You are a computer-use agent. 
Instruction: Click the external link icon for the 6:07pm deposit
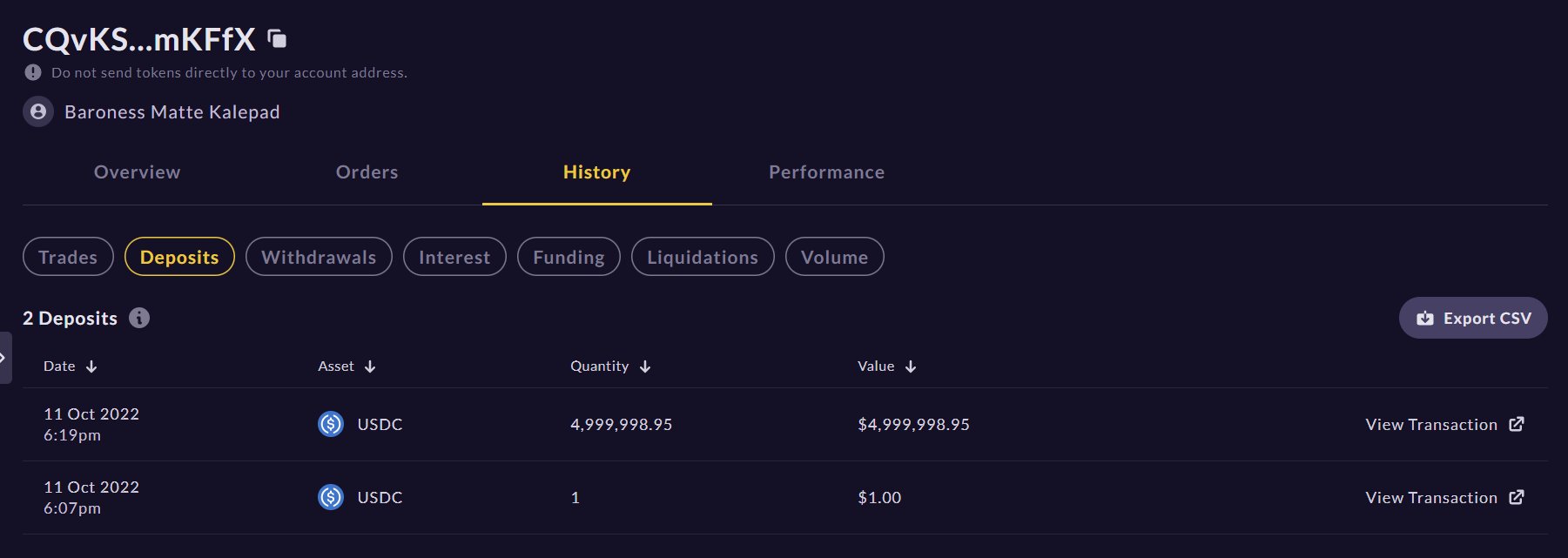click(1517, 497)
